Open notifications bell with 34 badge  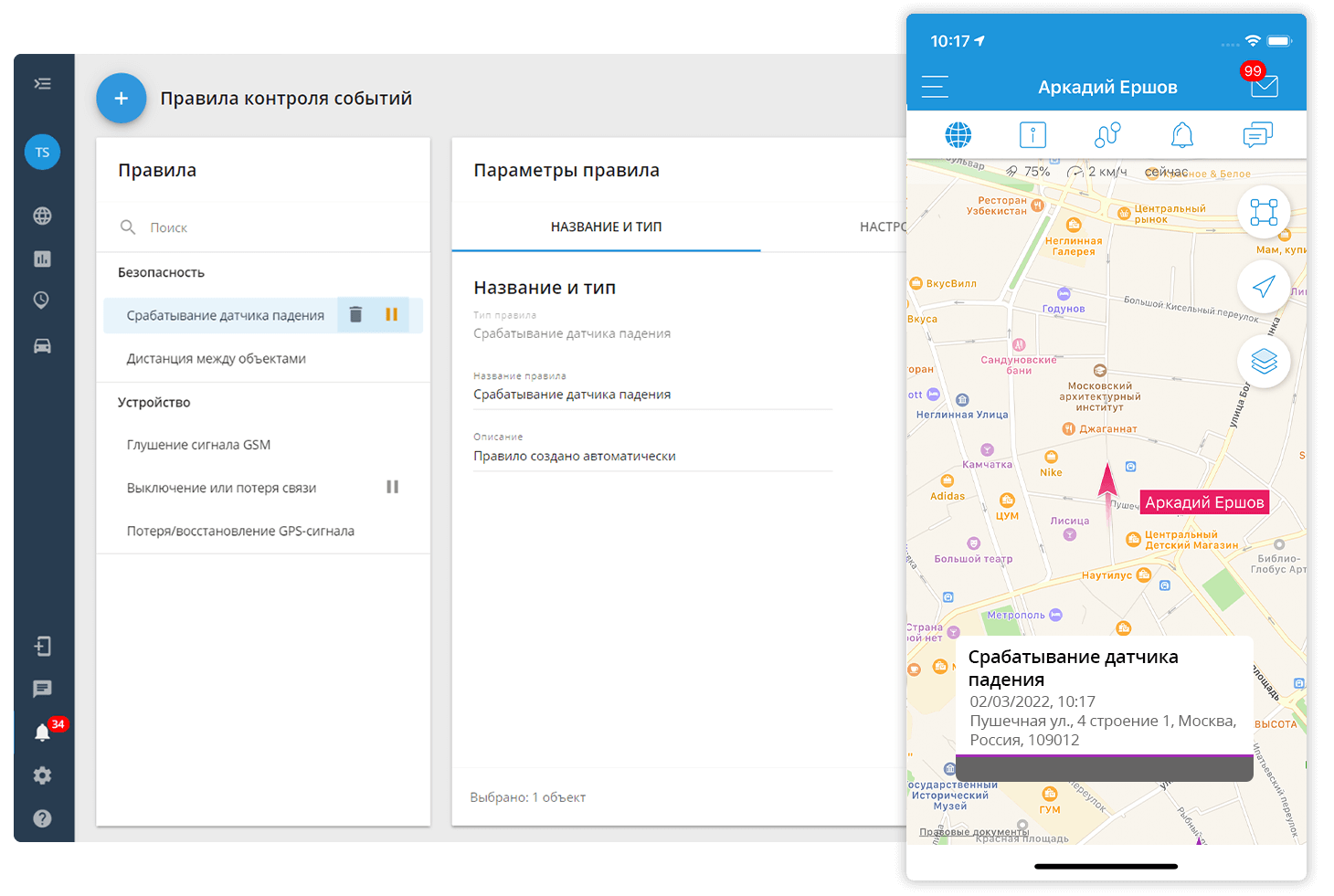coord(43,733)
